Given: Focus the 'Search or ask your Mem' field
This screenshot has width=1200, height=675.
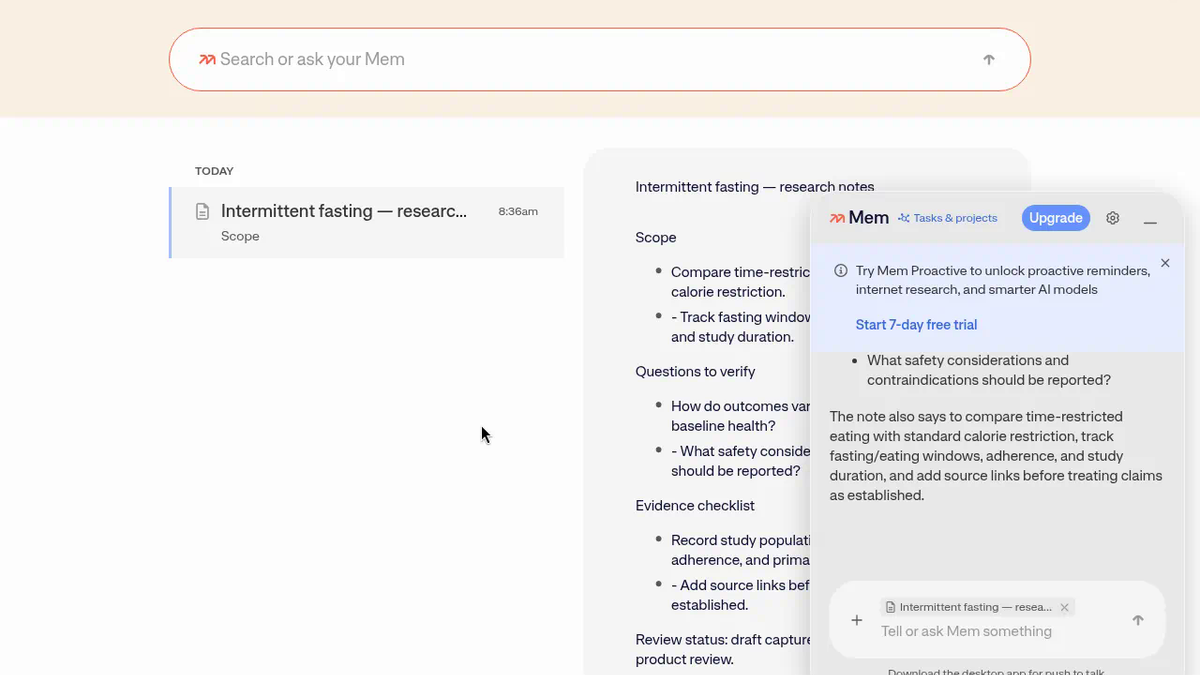Looking at the screenshot, I should [600, 59].
